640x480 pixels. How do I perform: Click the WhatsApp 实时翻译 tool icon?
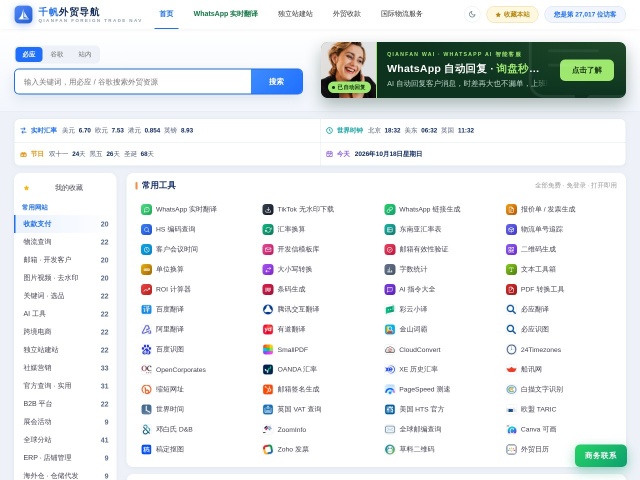[146, 209]
